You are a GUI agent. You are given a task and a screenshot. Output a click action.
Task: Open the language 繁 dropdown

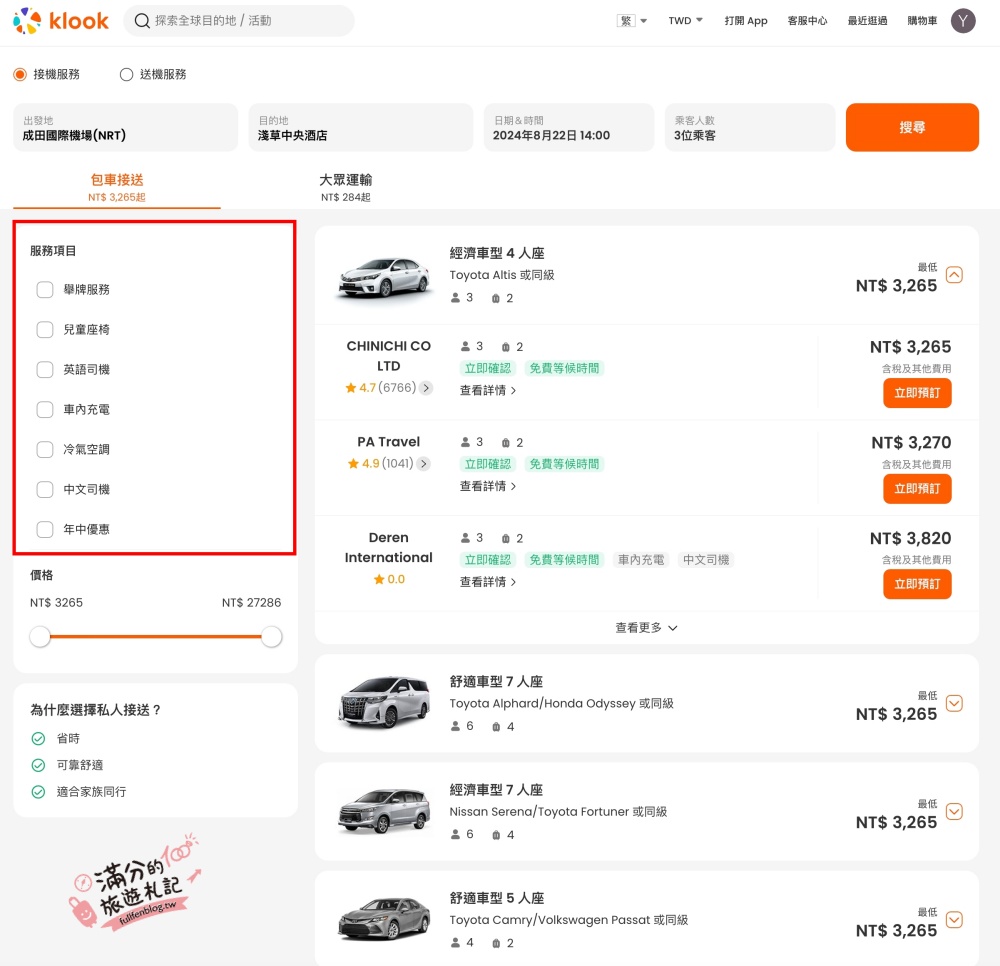click(x=632, y=21)
